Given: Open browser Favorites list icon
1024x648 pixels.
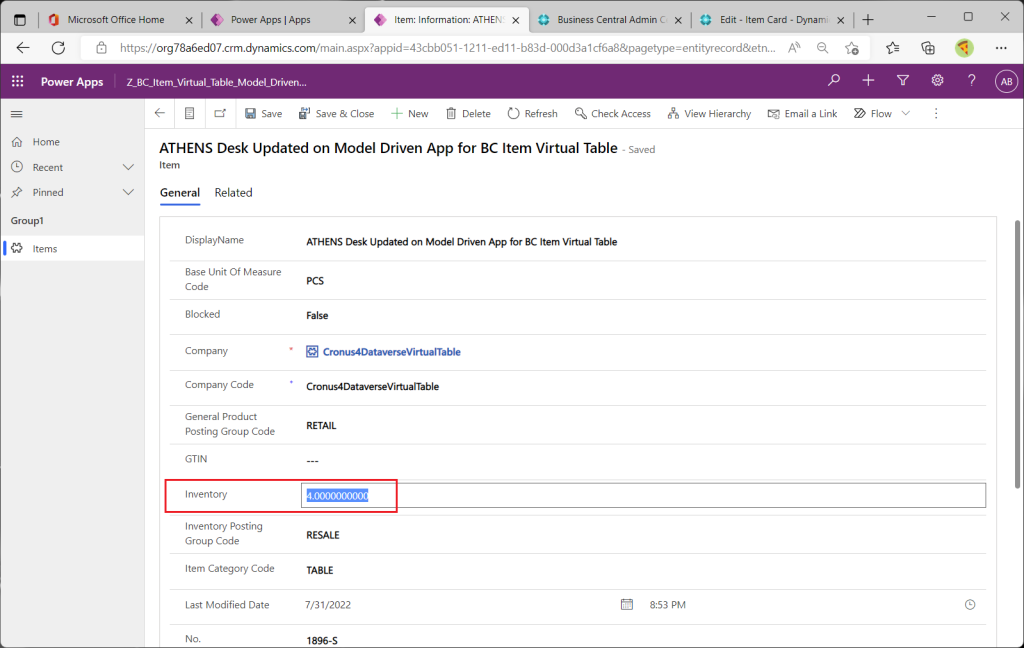Looking at the screenshot, I should (893, 48).
